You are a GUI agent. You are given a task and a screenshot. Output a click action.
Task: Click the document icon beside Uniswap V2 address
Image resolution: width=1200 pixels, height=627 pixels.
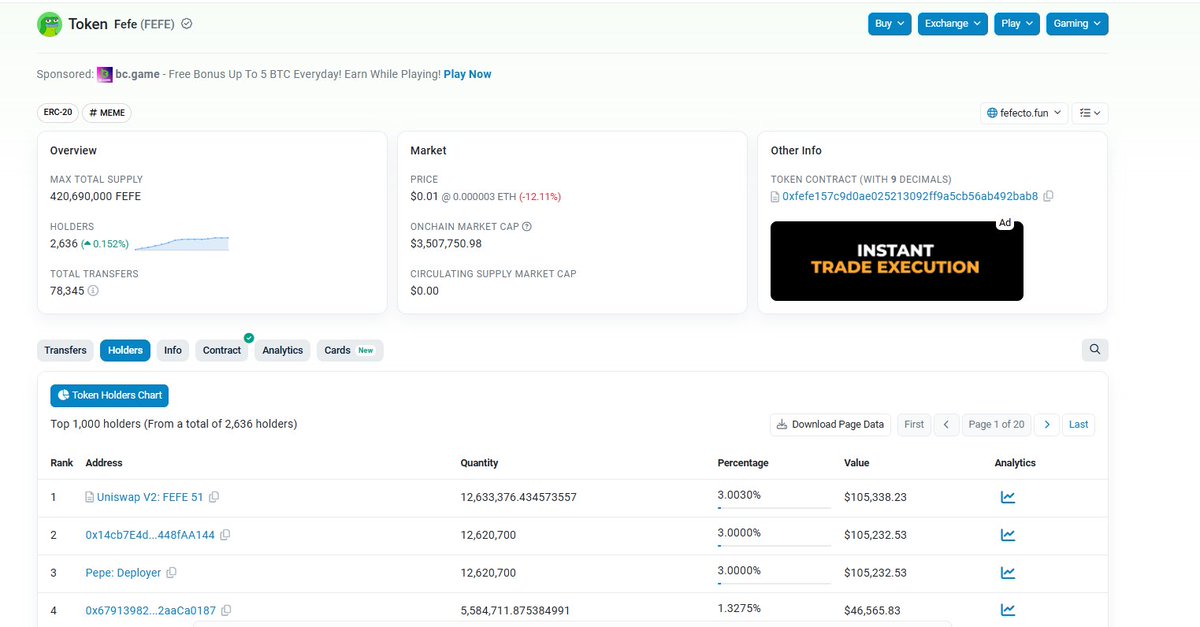click(x=90, y=497)
